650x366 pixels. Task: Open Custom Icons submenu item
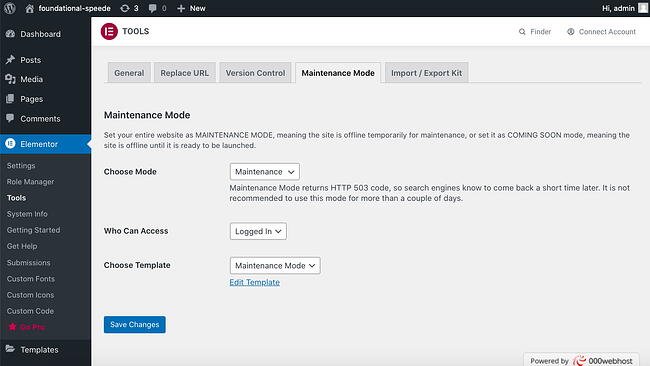click(30, 295)
